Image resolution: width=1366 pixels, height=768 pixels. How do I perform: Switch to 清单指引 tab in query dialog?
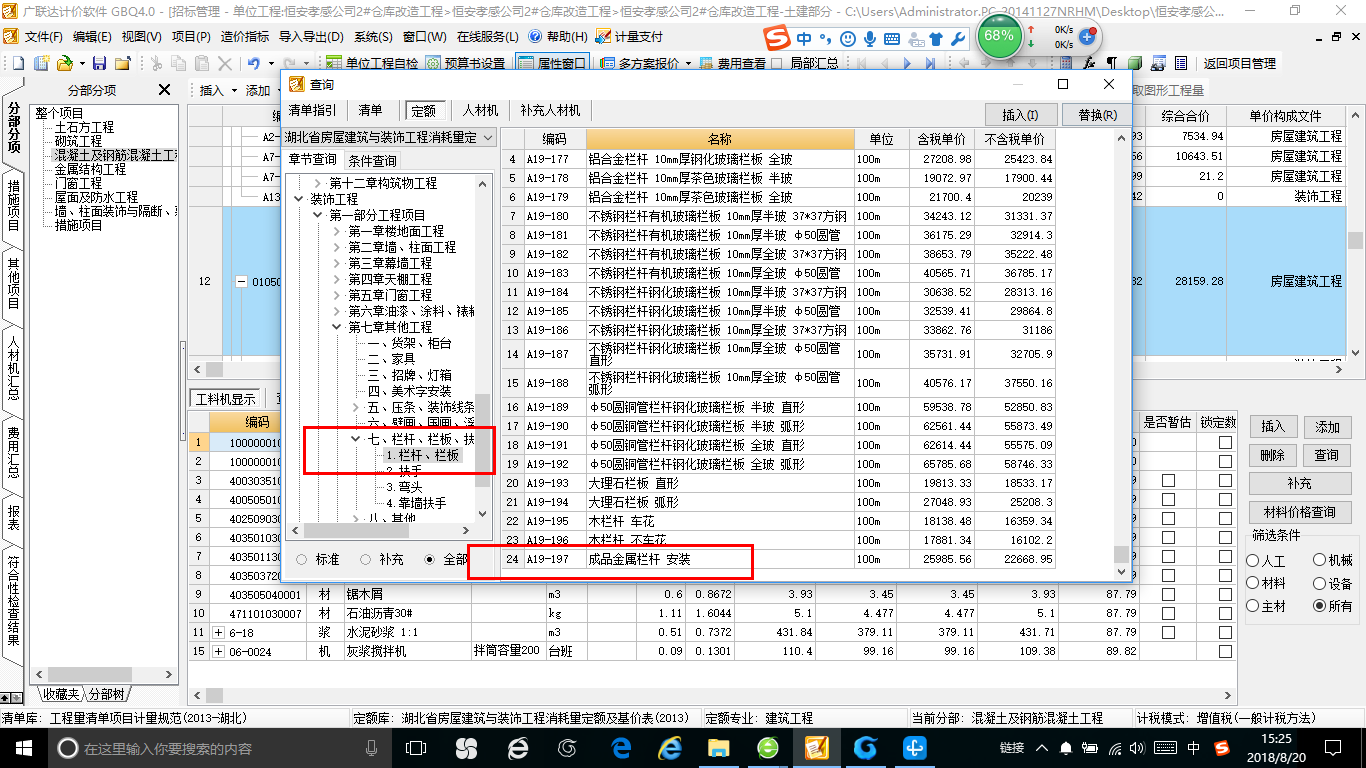coord(313,110)
